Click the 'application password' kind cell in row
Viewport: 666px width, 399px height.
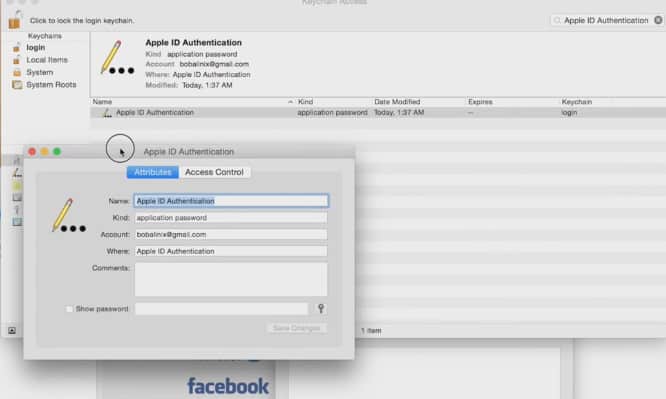332,113
